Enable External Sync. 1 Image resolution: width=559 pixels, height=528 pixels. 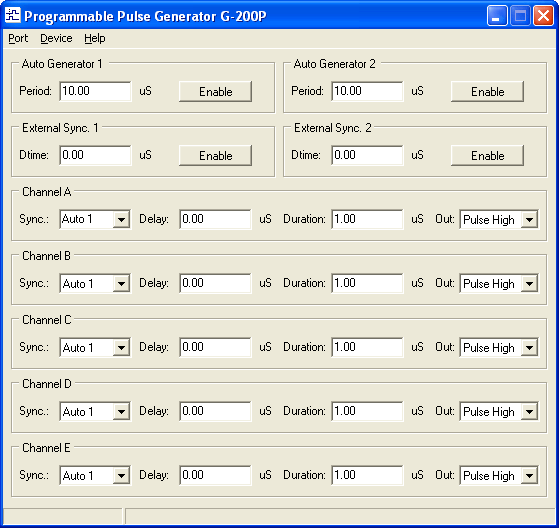215,155
